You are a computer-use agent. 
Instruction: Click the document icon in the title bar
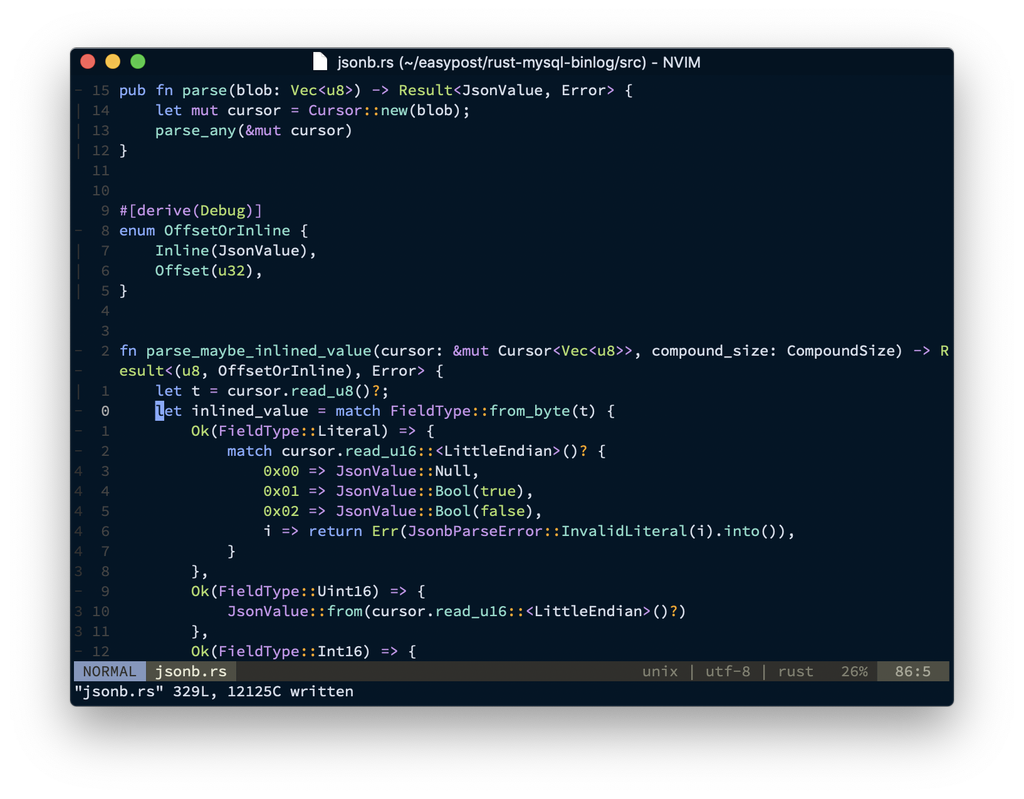(319, 61)
